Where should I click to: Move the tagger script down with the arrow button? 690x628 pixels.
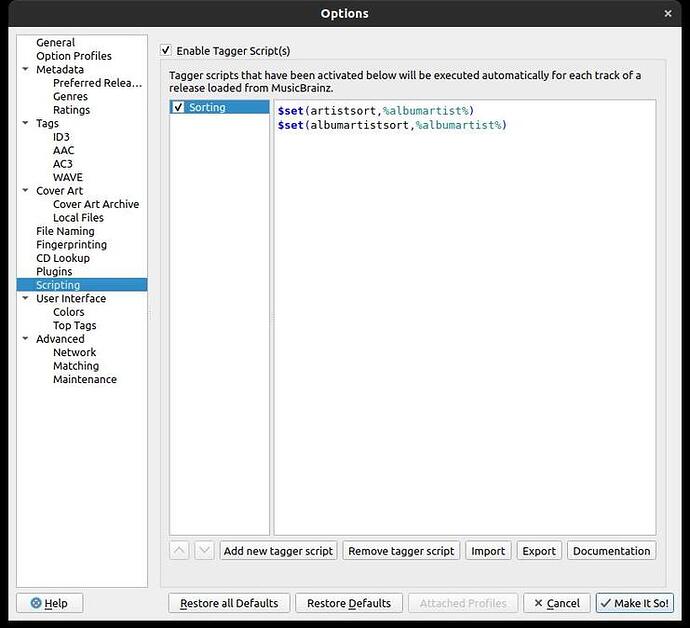pos(204,551)
